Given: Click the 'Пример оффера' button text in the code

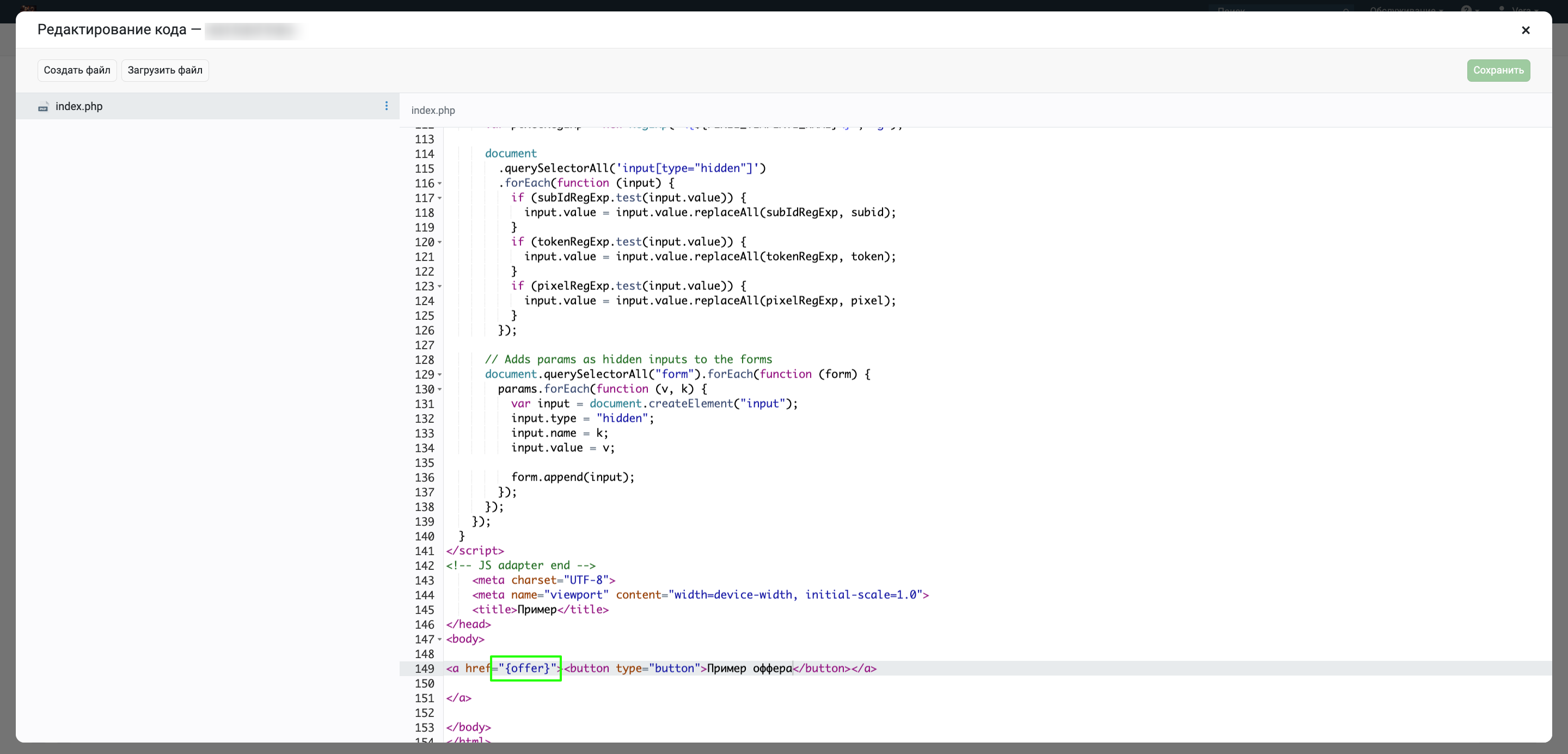Looking at the screenshot, I should click(x=749, y=668).
